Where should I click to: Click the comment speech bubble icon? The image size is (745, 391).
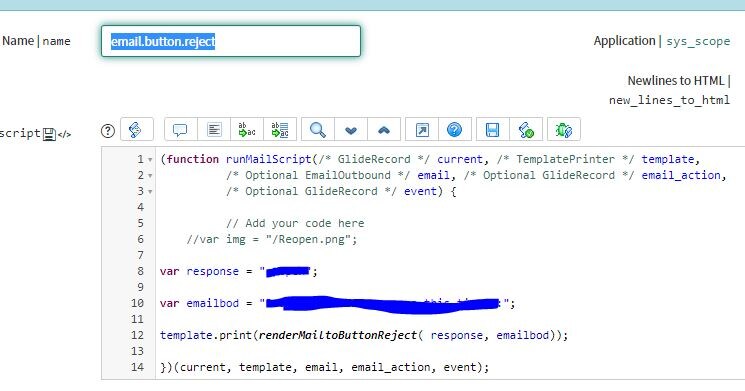[181, 129]
